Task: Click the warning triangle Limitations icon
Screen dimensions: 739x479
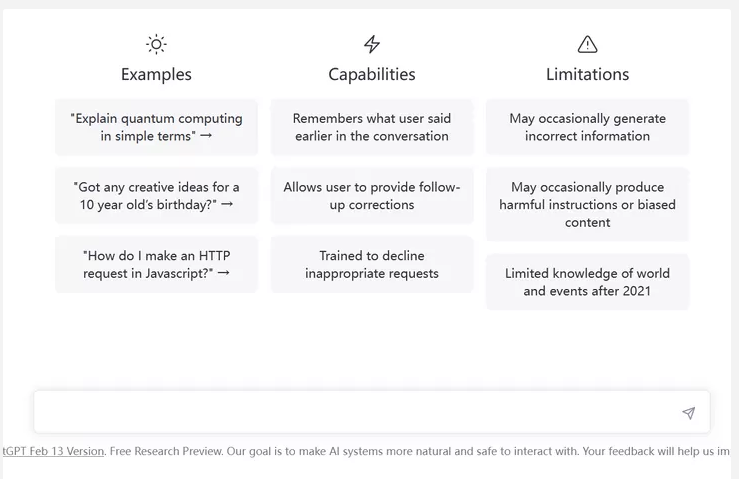Action: 587,44
